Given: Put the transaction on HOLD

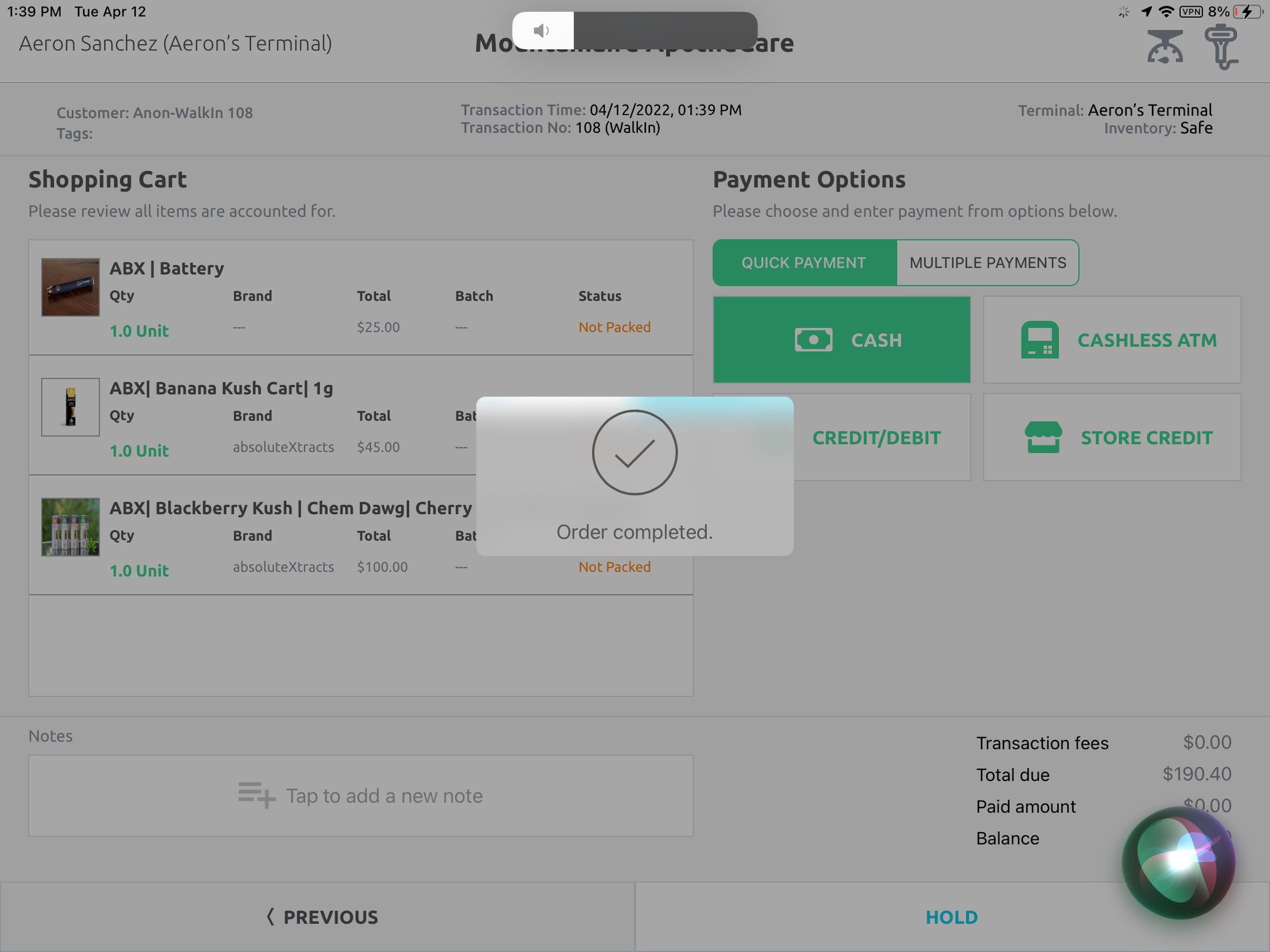Looking at the screenshot, I should click(x=951, y=917).
